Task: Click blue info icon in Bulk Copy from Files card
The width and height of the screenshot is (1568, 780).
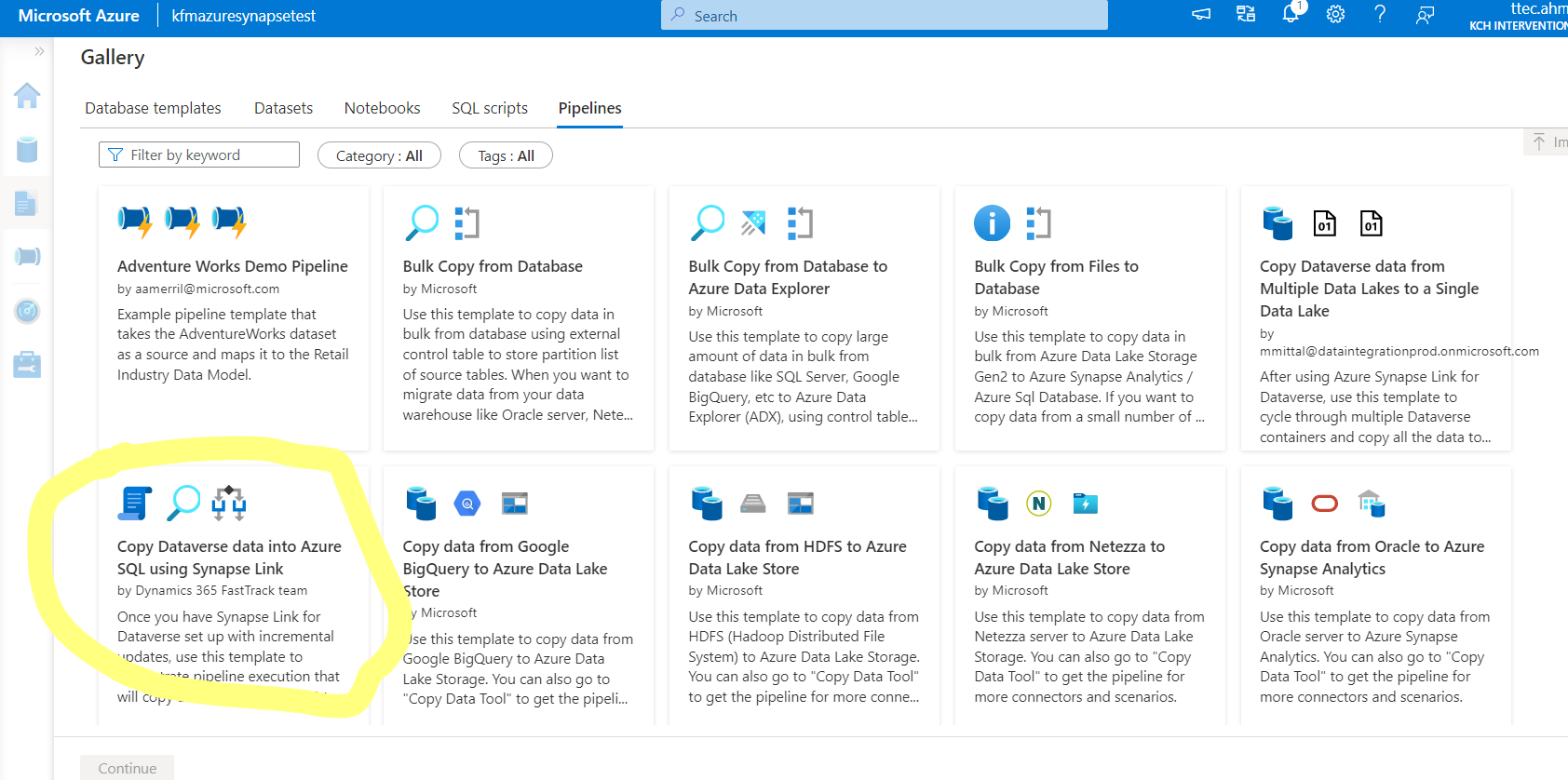Action: pos(992,223)
